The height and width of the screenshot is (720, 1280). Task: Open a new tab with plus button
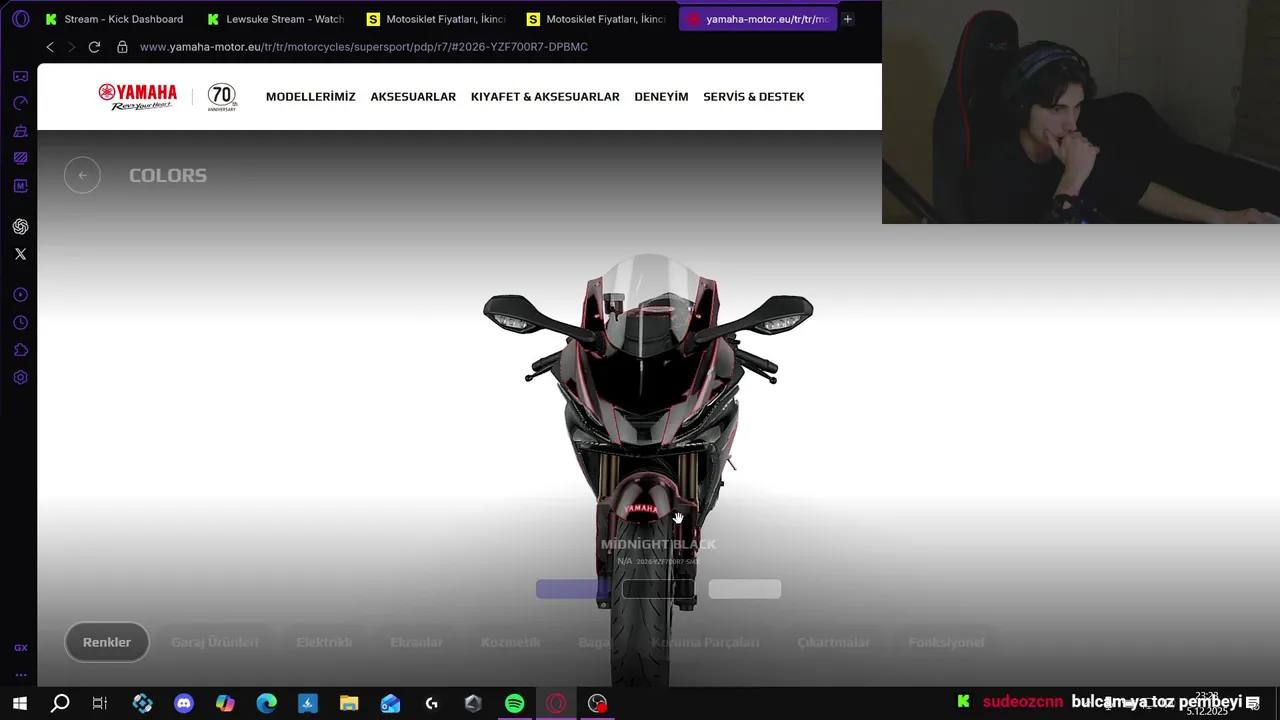(848, 19)
